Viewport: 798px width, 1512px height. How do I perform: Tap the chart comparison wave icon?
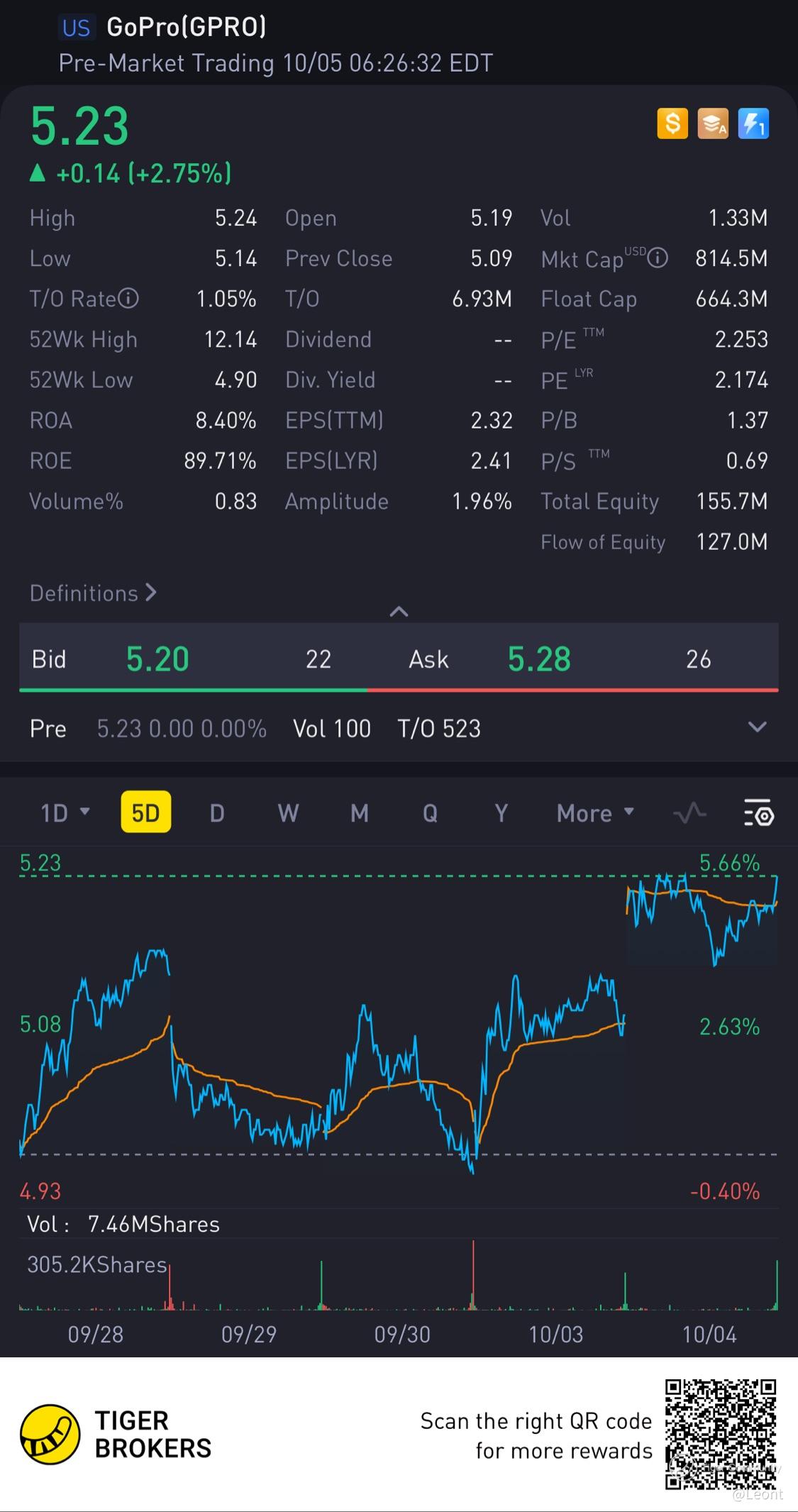pos(689,813)
